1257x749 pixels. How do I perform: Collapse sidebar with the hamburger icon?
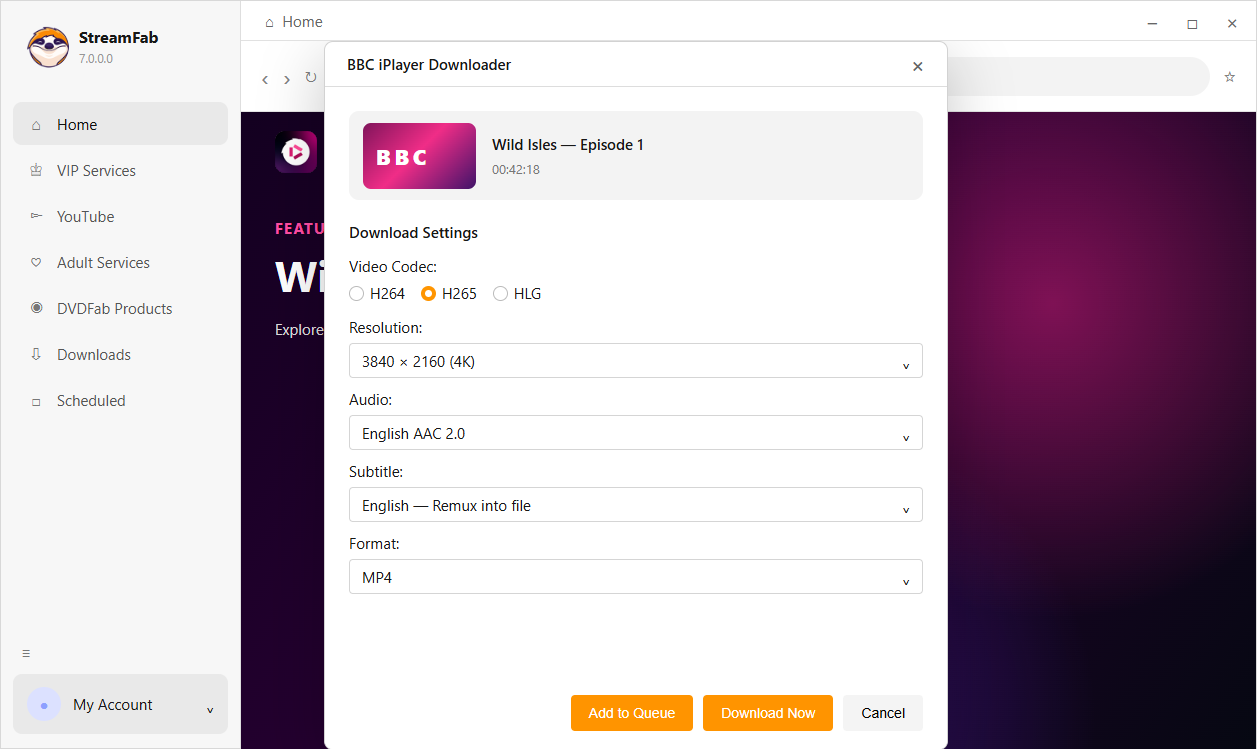point(26,654)
